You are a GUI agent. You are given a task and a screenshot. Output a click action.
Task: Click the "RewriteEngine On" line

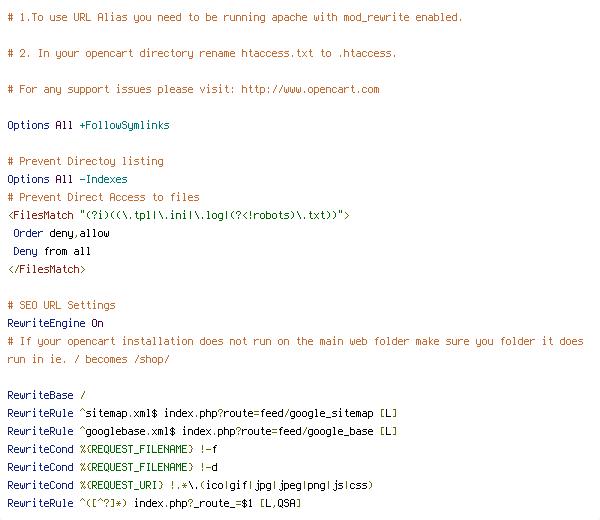55,323
